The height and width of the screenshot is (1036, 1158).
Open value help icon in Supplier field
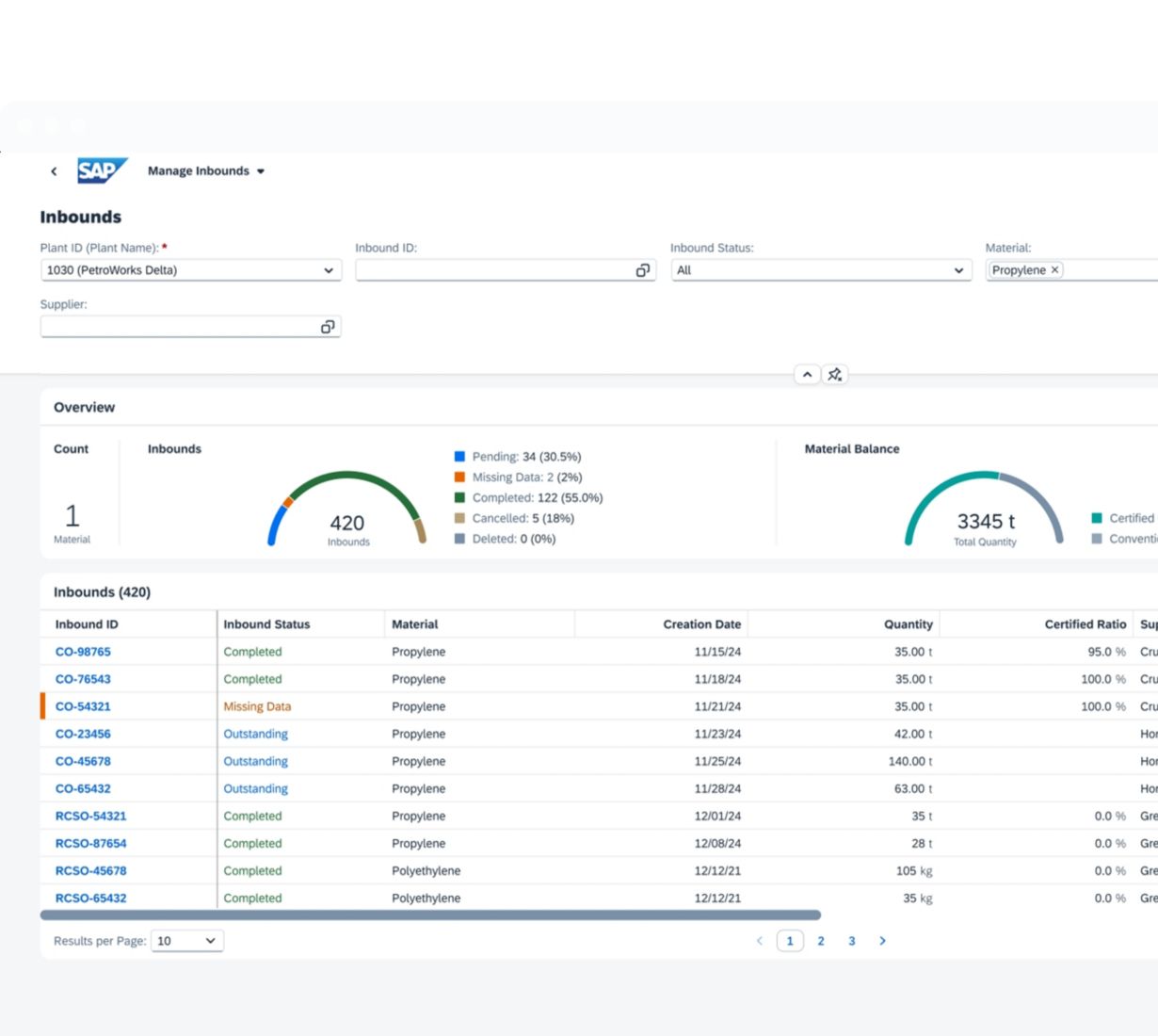[x=328, y=327]
